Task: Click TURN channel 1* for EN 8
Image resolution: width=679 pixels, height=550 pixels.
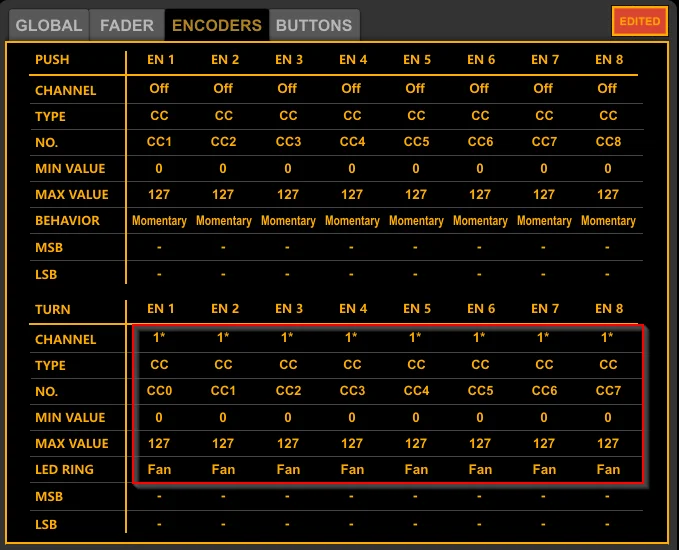Action: 607,337
